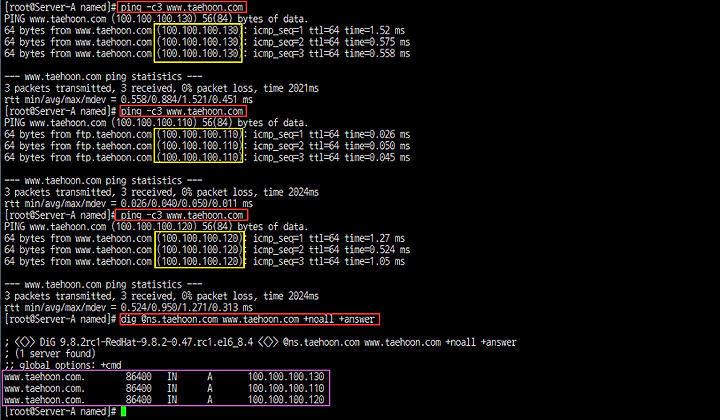Click the green terminal cursor at the prompt

click(x=124, y=411)
